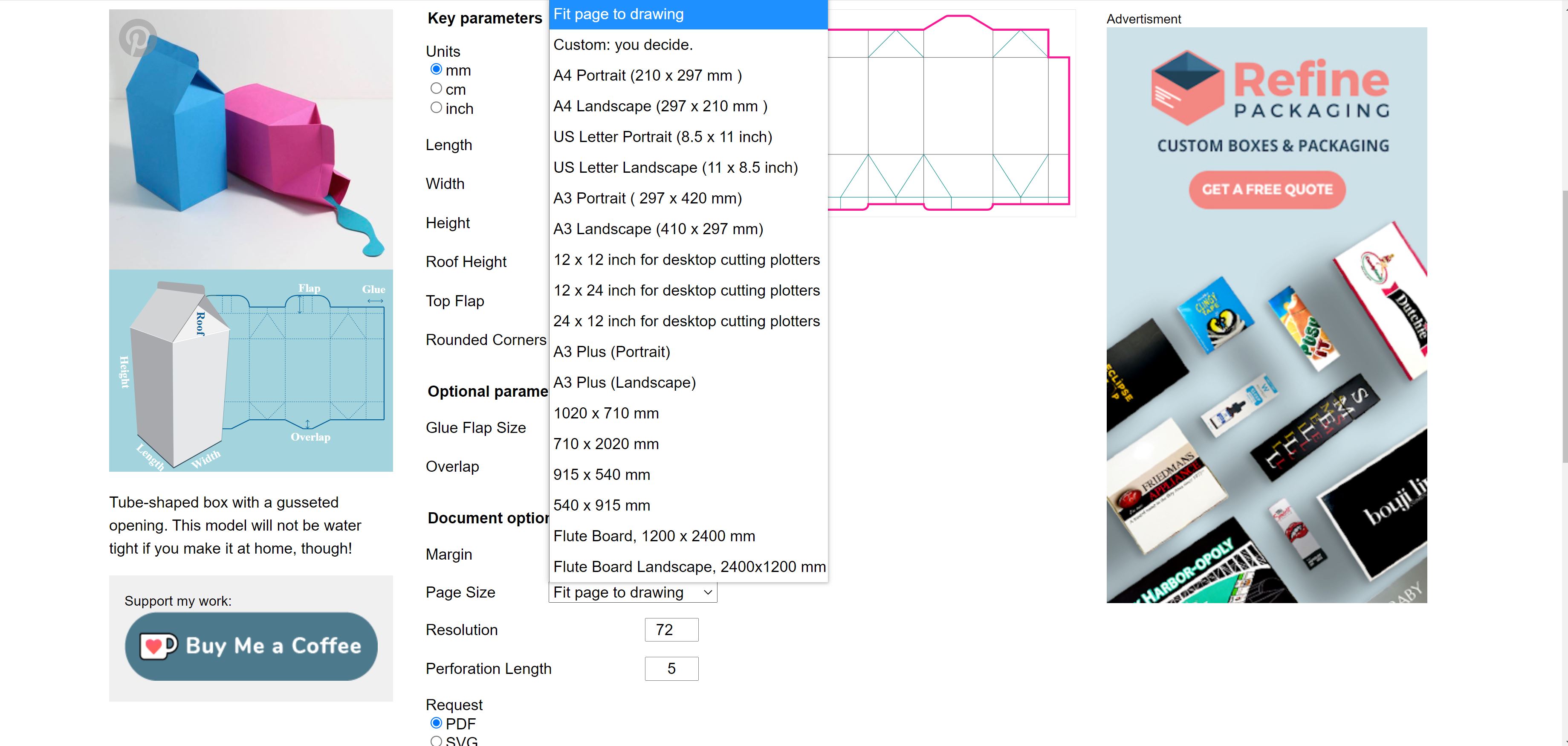The image size is (1568, 746).
Task: Choose SVG request radio button
Action: pyautogui.click(x=436, y=741)
